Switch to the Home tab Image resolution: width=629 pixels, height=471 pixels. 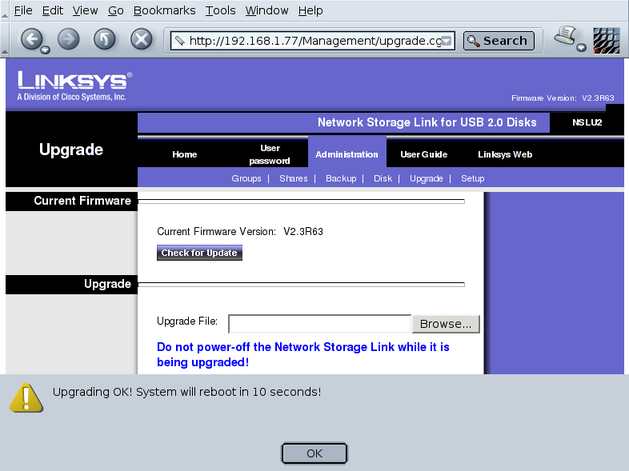point(185,154)
